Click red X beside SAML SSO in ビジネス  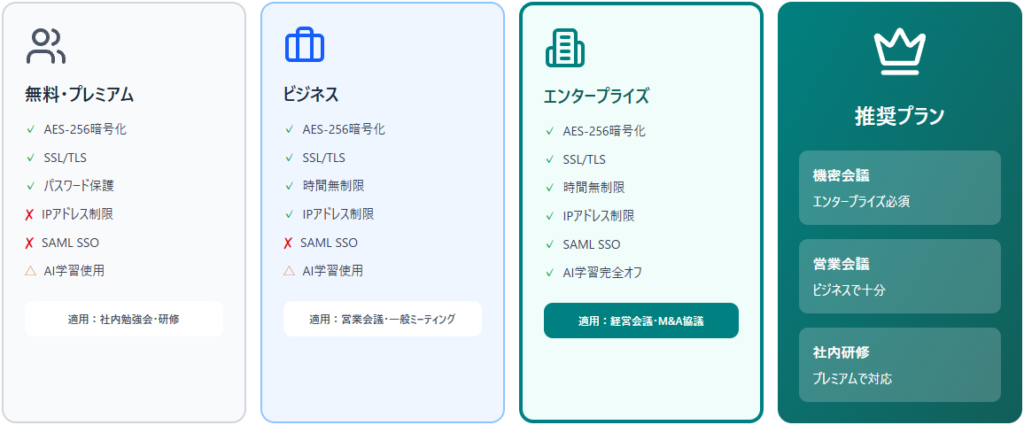pyautogui.click(x=288, y=243)
